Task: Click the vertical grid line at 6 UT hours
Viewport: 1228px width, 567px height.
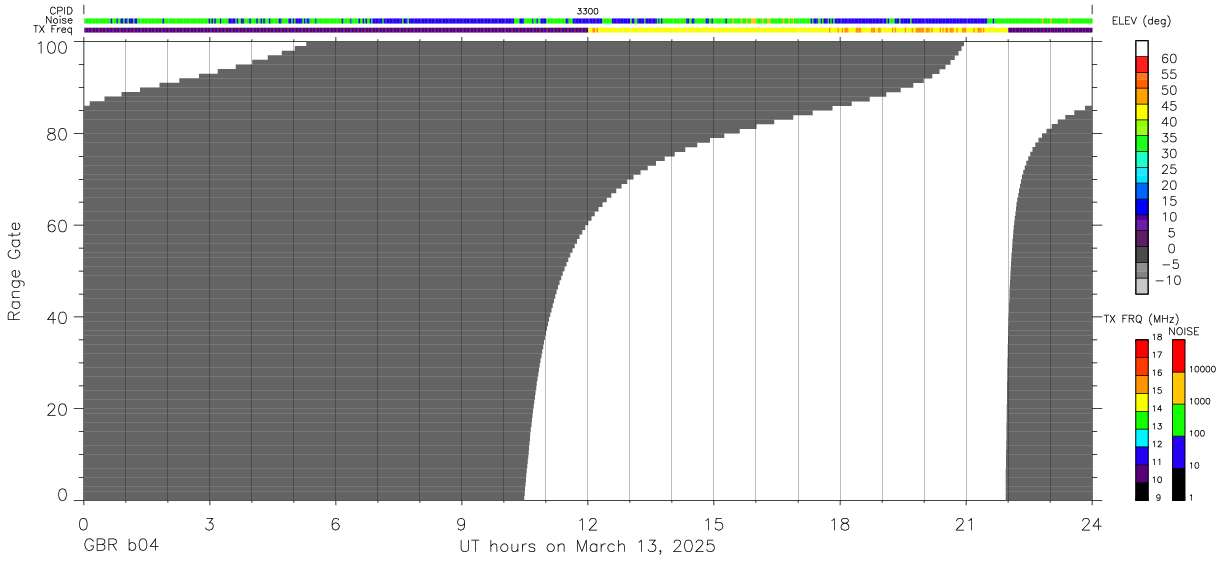Action: point(335,270)
